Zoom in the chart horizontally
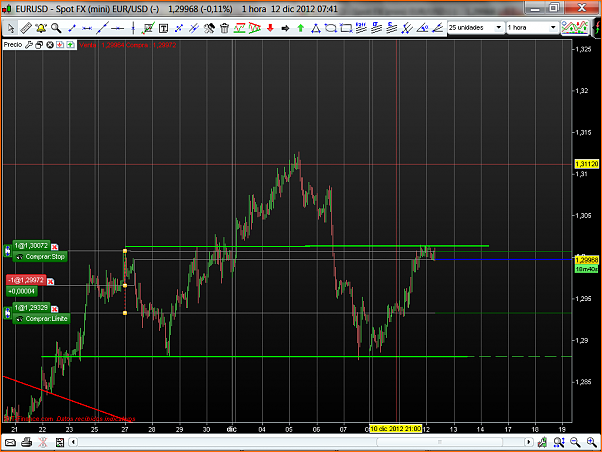 click(x=592, y=443)
